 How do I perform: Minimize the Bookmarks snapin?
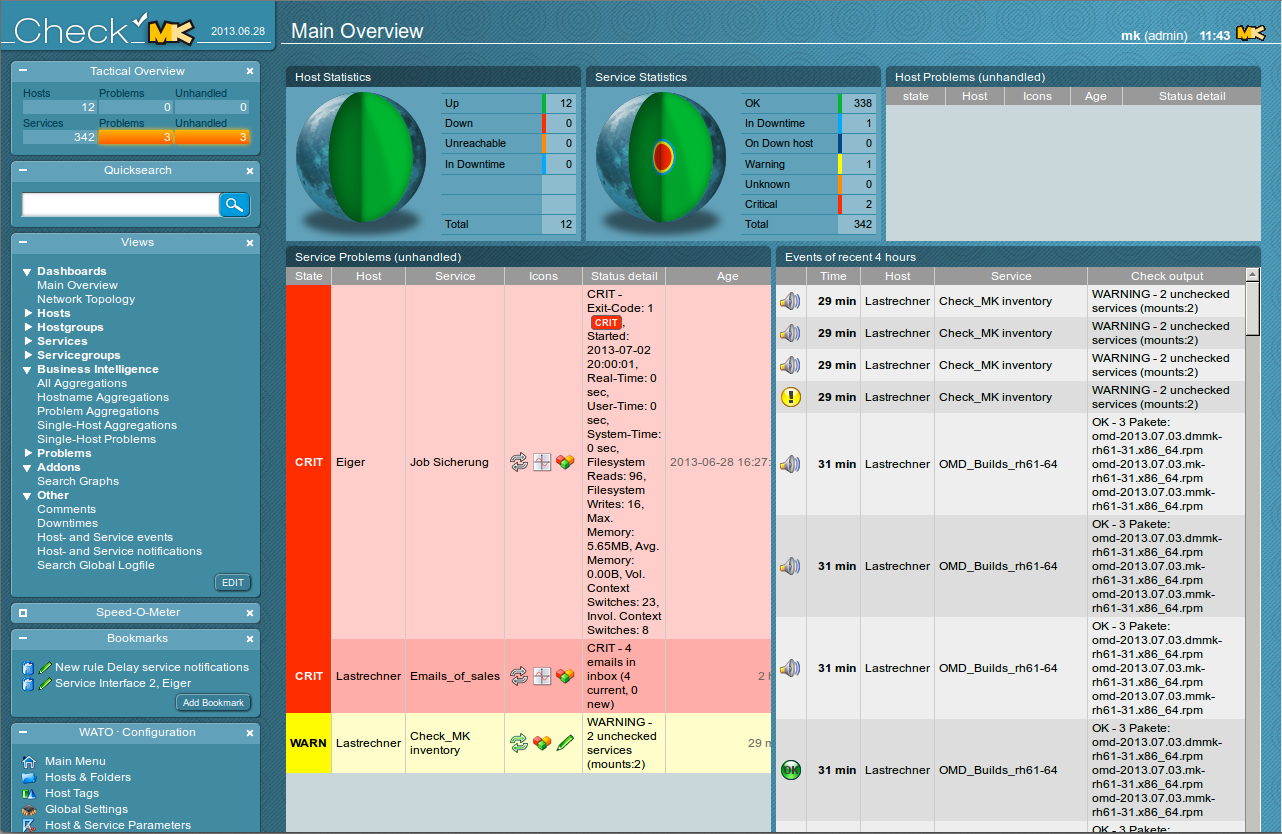(x=23, y=638)
